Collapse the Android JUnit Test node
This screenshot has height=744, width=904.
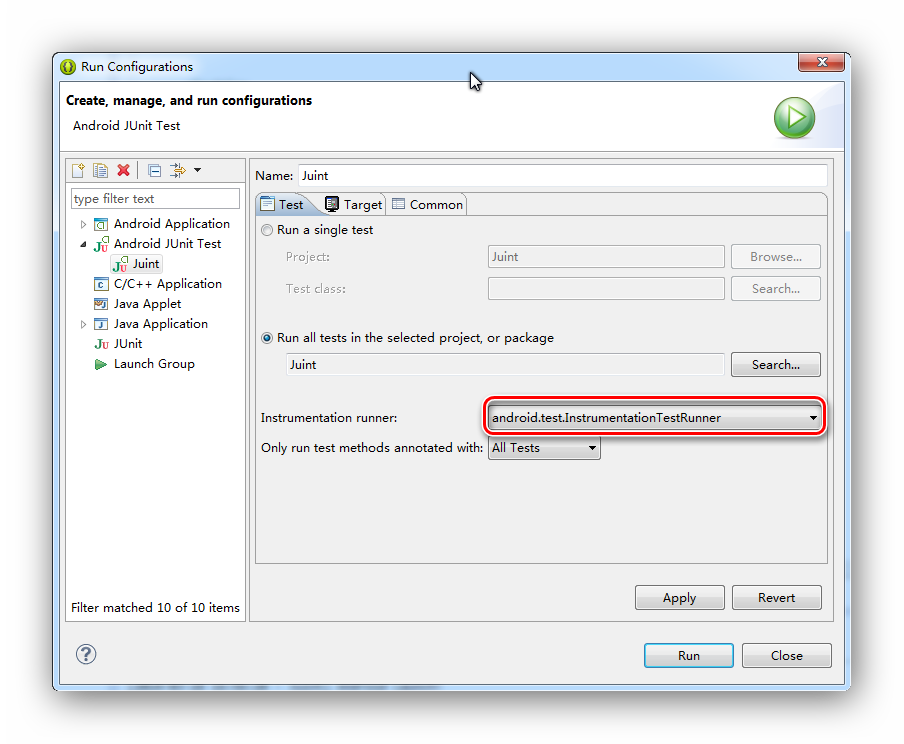(x=84, y=244)
